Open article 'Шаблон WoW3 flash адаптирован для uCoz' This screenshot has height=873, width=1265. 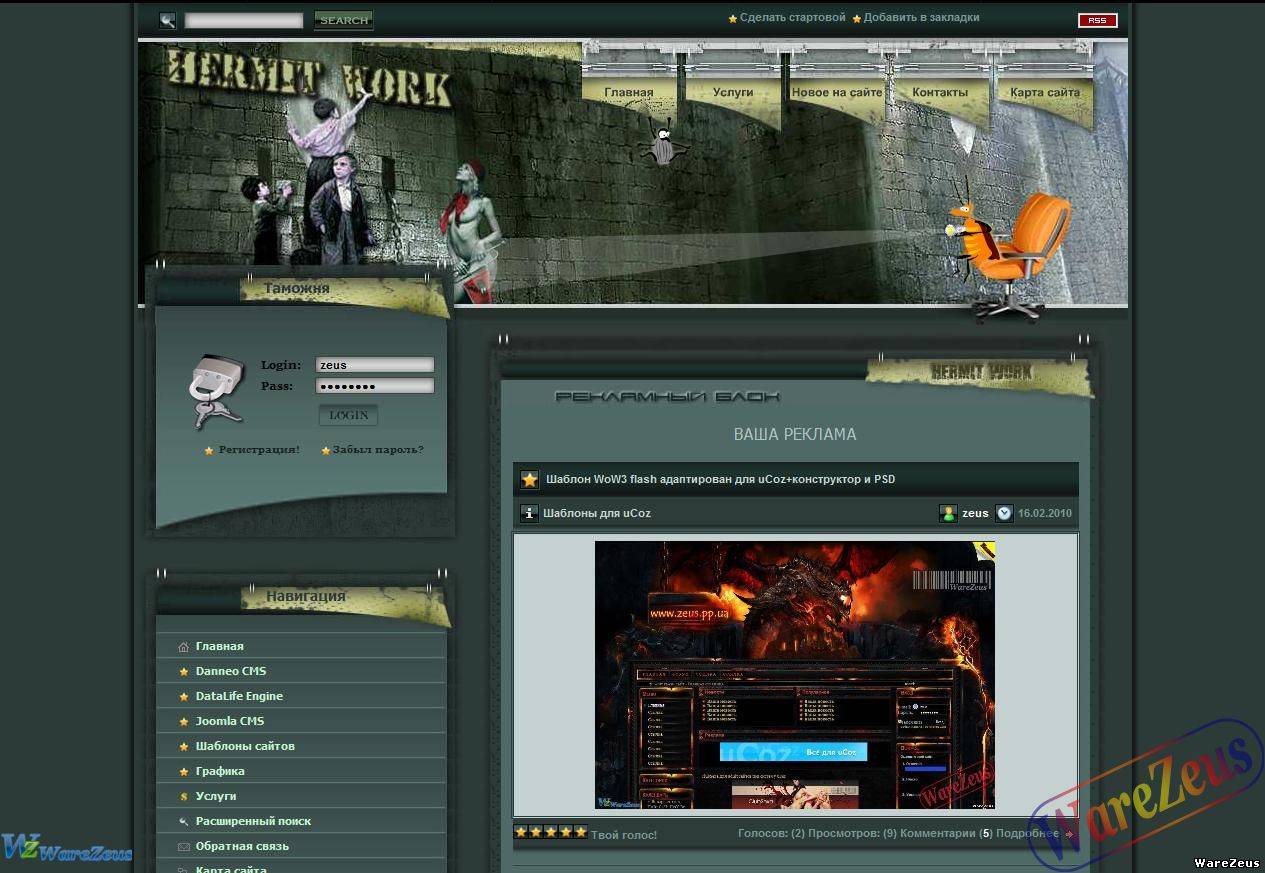pos(721,479)
